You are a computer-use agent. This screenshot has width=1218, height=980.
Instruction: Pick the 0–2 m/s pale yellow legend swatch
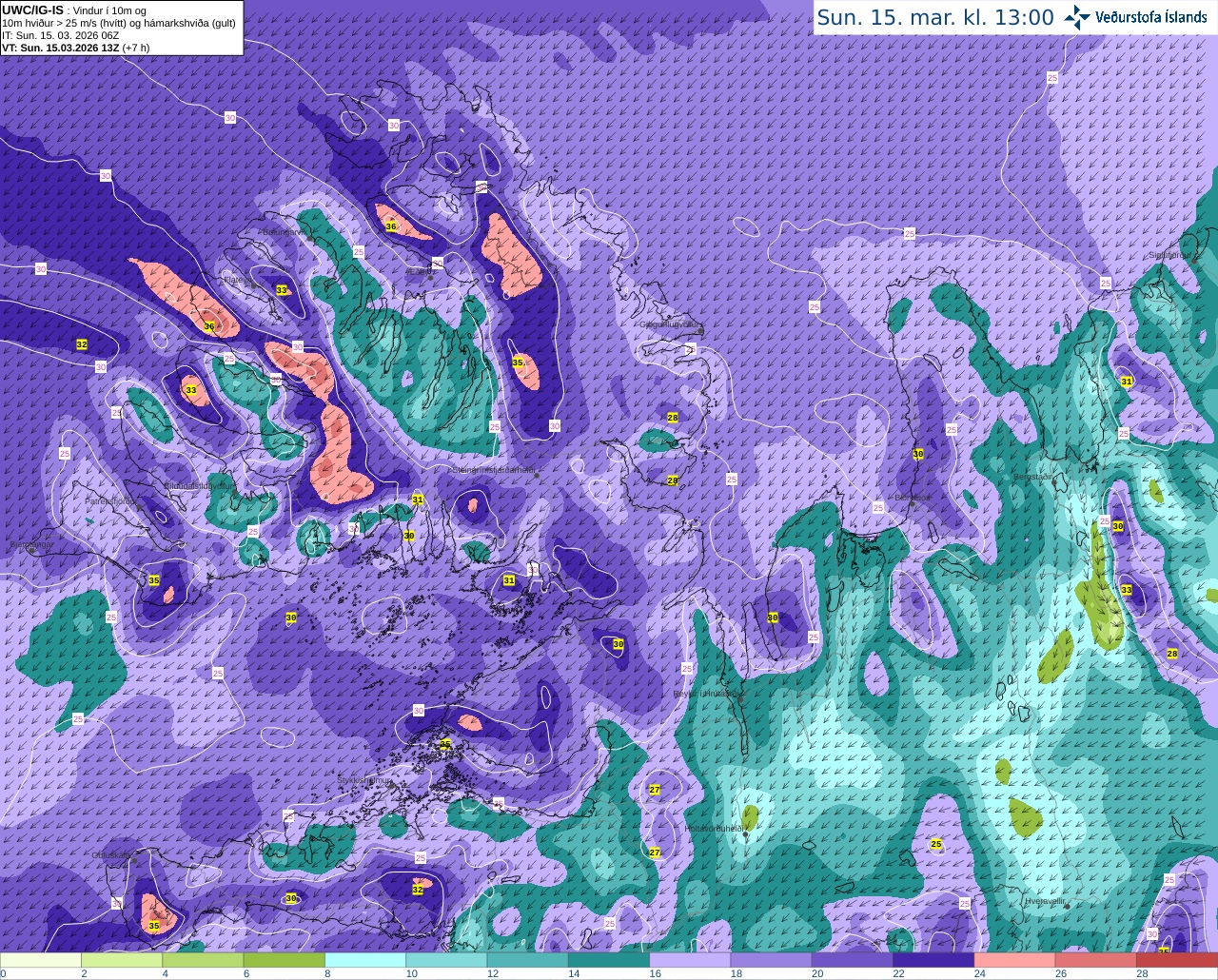click(x=41, y=960)
